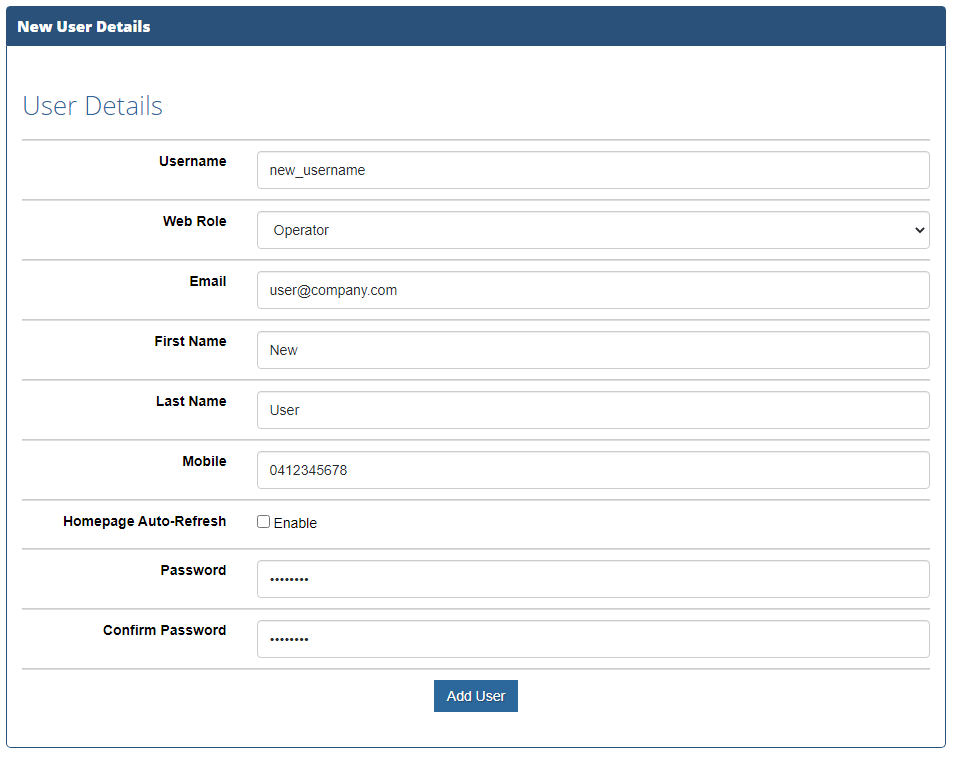Image resolution: width=954 pixels, height=758 pixels.
Task: Click the Username input field
Action: pos(593,170)
